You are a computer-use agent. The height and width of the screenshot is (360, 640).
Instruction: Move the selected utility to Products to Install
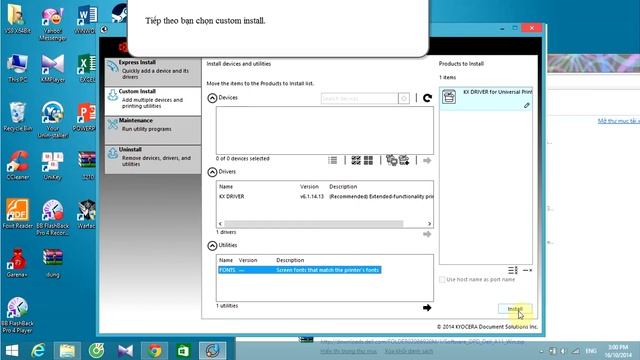click(x=427, y=308)
